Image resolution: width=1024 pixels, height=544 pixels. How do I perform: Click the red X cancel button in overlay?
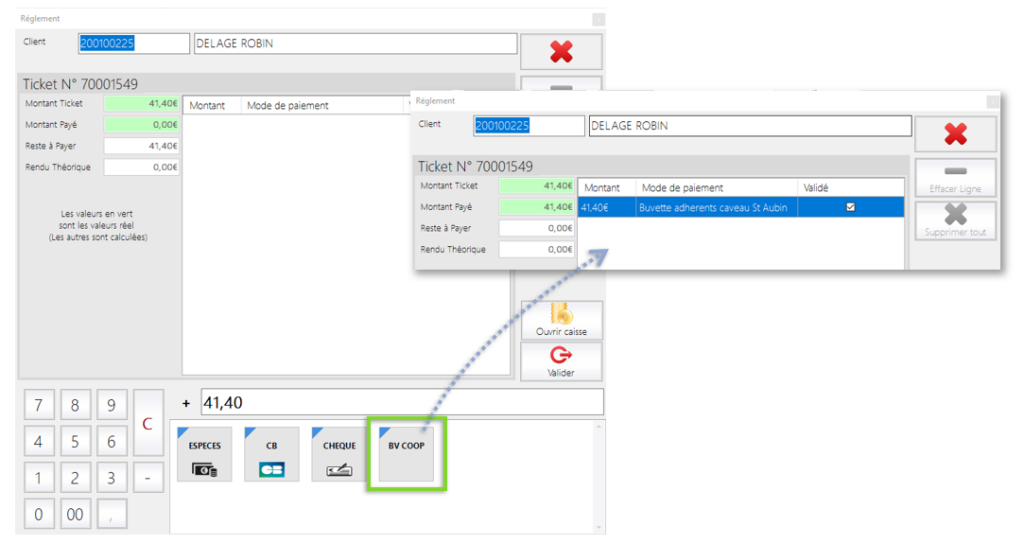coord(955,134)
